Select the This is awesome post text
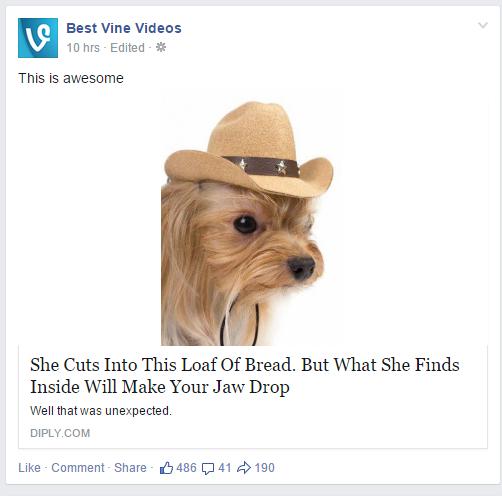The image size is (502, 496). coord(71,78)
